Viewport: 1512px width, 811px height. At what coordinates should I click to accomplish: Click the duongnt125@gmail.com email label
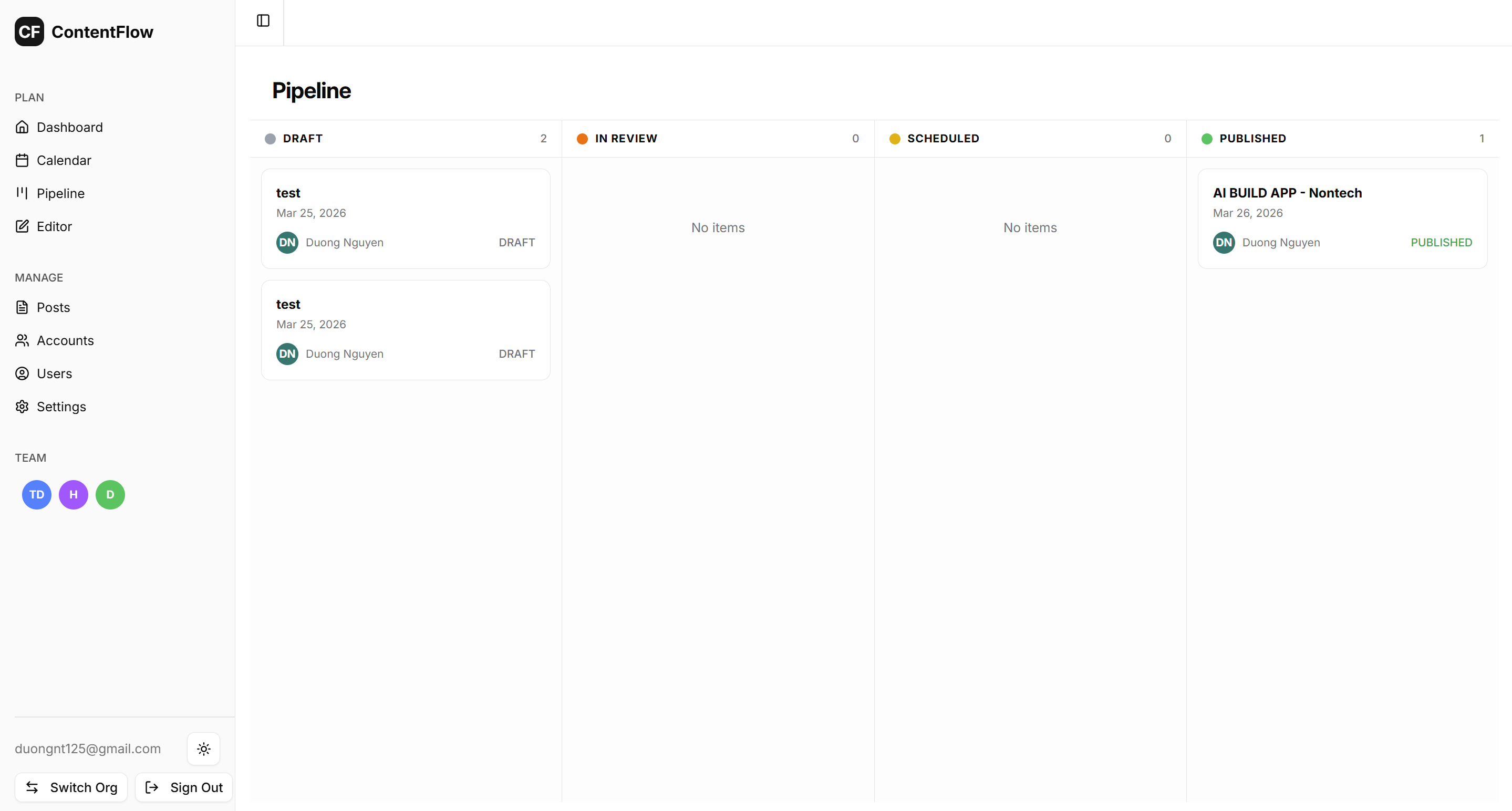click(x=87, y=748)
